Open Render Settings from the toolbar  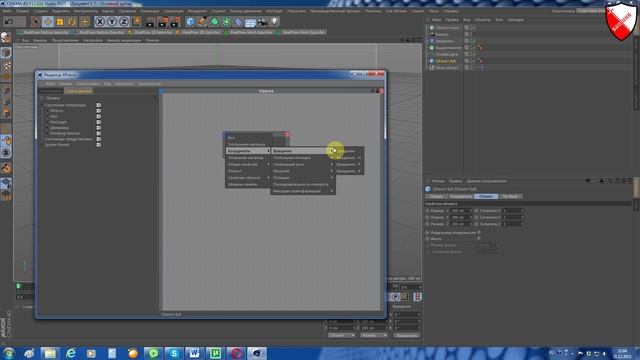[x=175, y=21]
